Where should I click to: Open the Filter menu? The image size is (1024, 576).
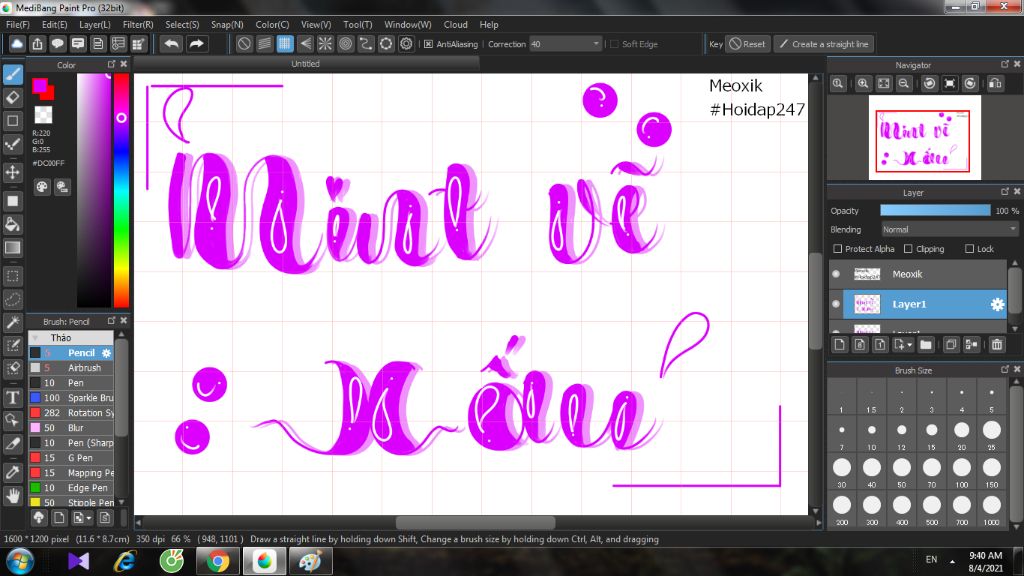138,24
